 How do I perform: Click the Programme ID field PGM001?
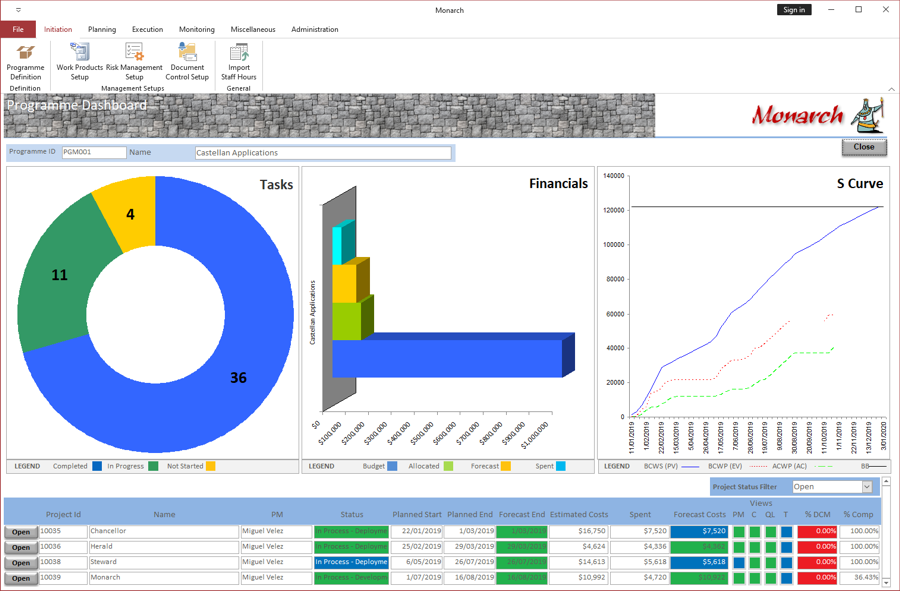pos(94,152)
